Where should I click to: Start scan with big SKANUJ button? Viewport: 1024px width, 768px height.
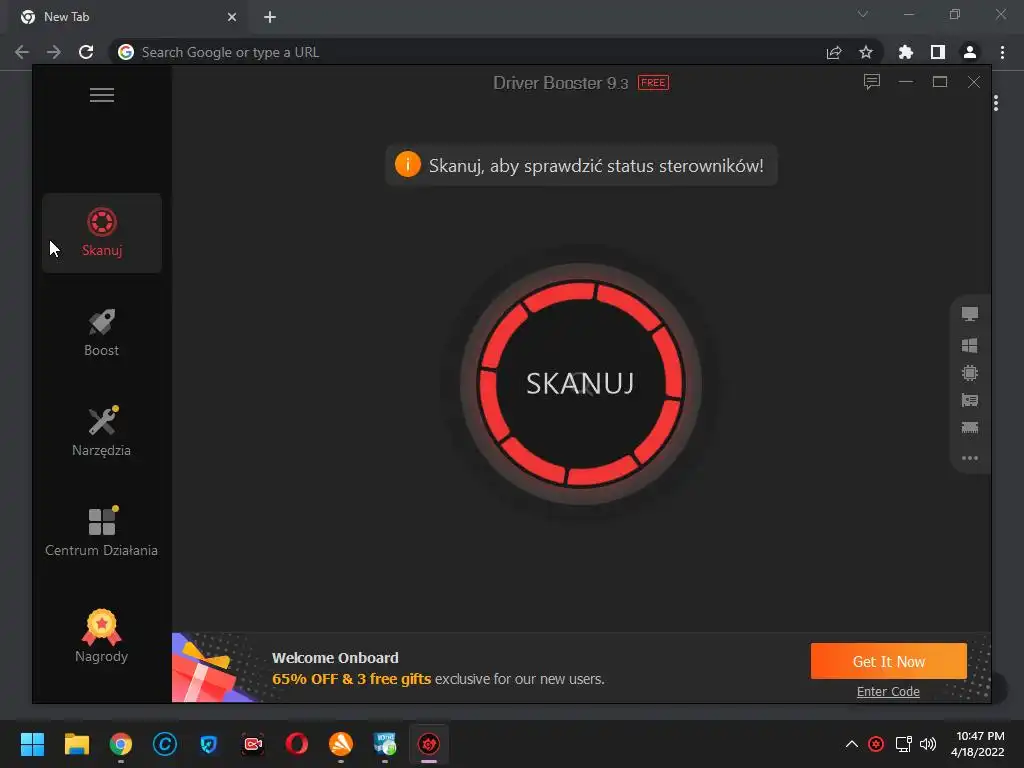pyautogui.click(x=581, y=383)
